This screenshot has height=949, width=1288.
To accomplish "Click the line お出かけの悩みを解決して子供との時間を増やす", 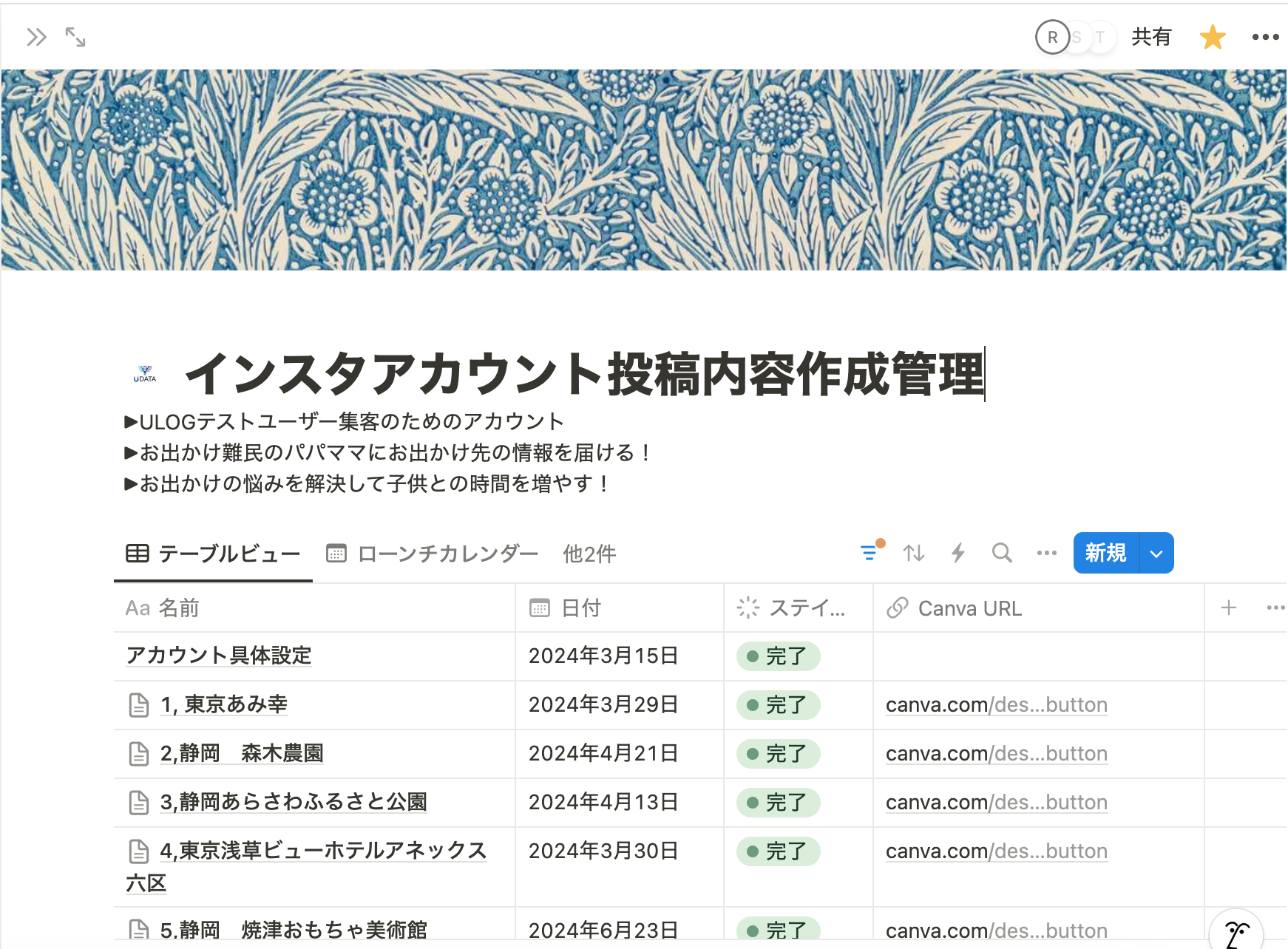I will 366,483.
